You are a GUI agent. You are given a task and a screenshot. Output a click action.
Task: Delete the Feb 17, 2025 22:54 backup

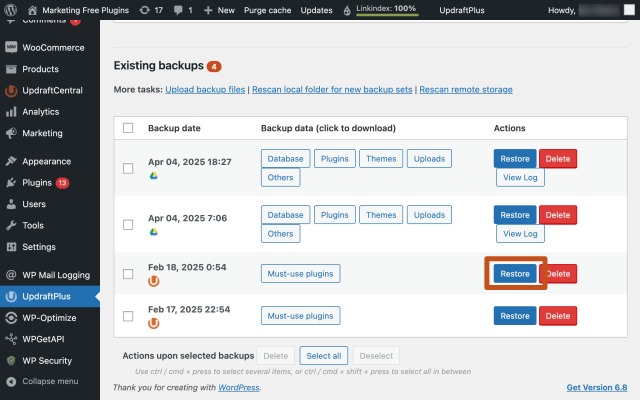coord(558,316)
